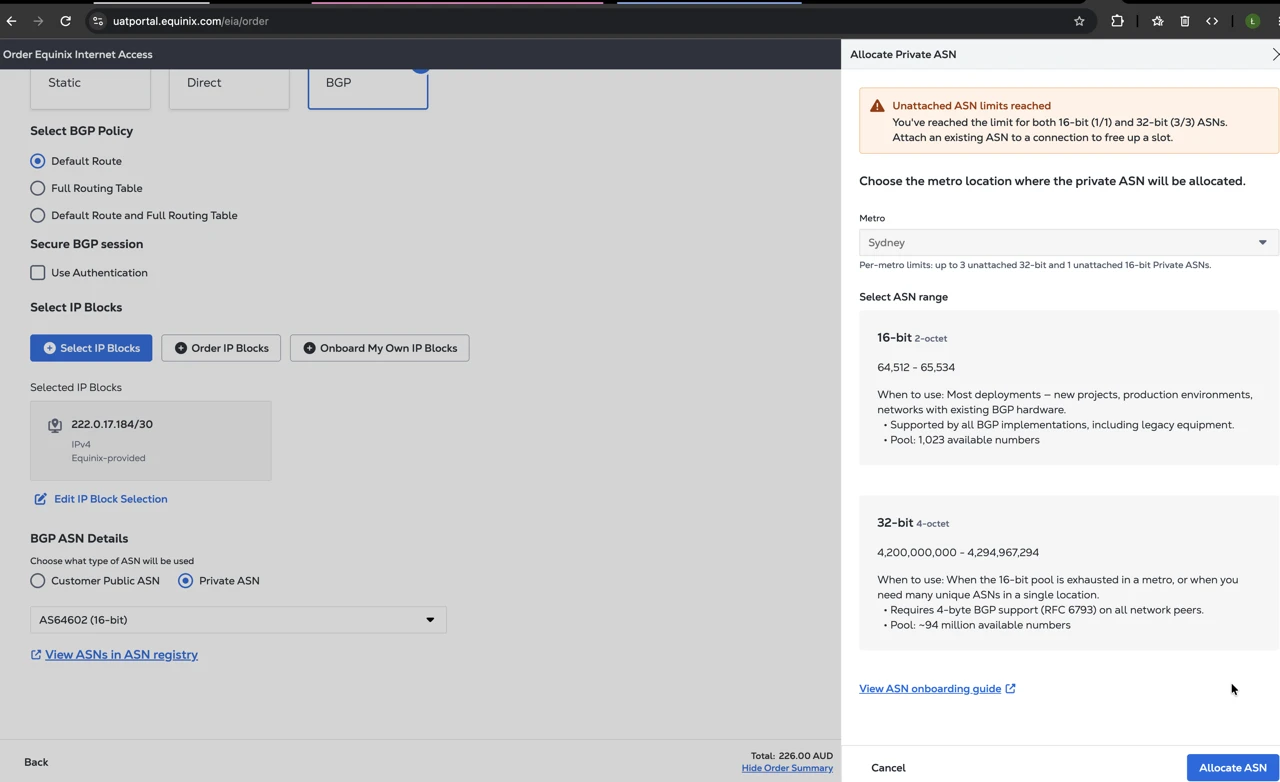
Task: Click the trash can extension icon
Action: [x=1185, y=21]
